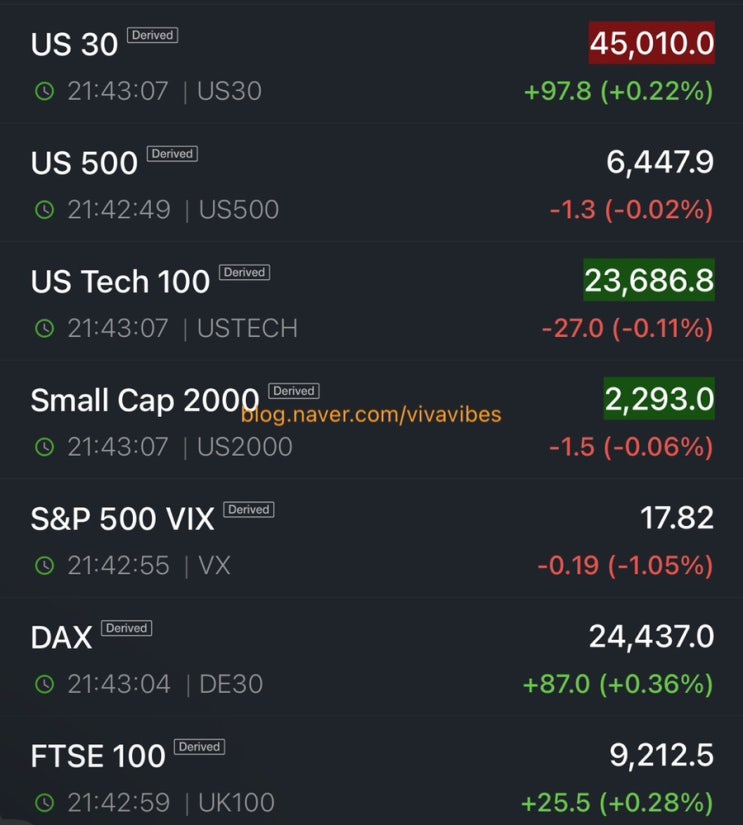Click the clock icon next to VX time
The width and height of the screenshot is (743, 825).
click(x=45, y=566)
